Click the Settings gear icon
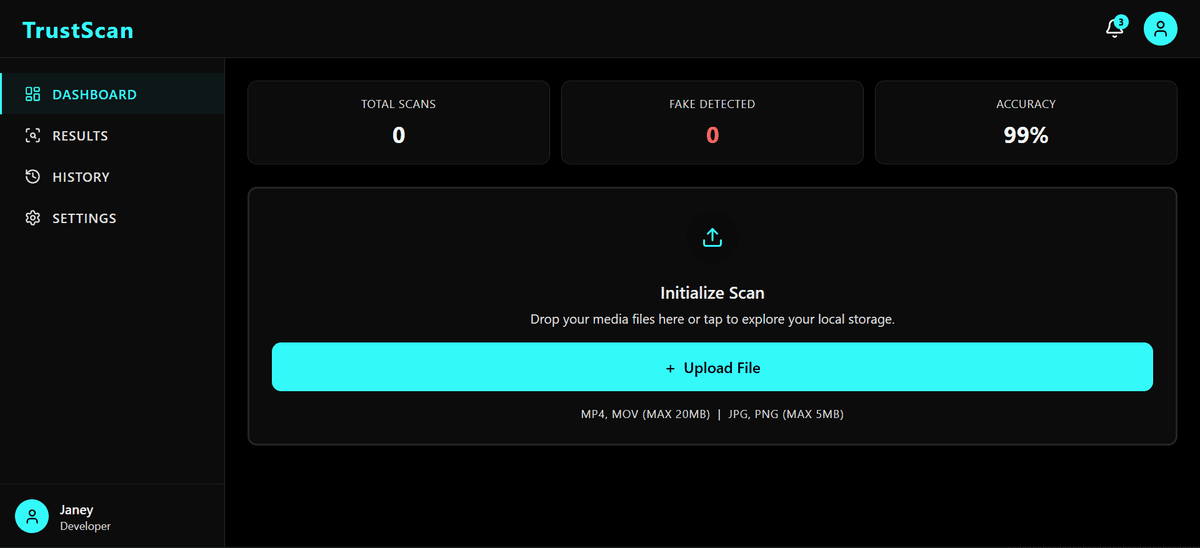 32,218
